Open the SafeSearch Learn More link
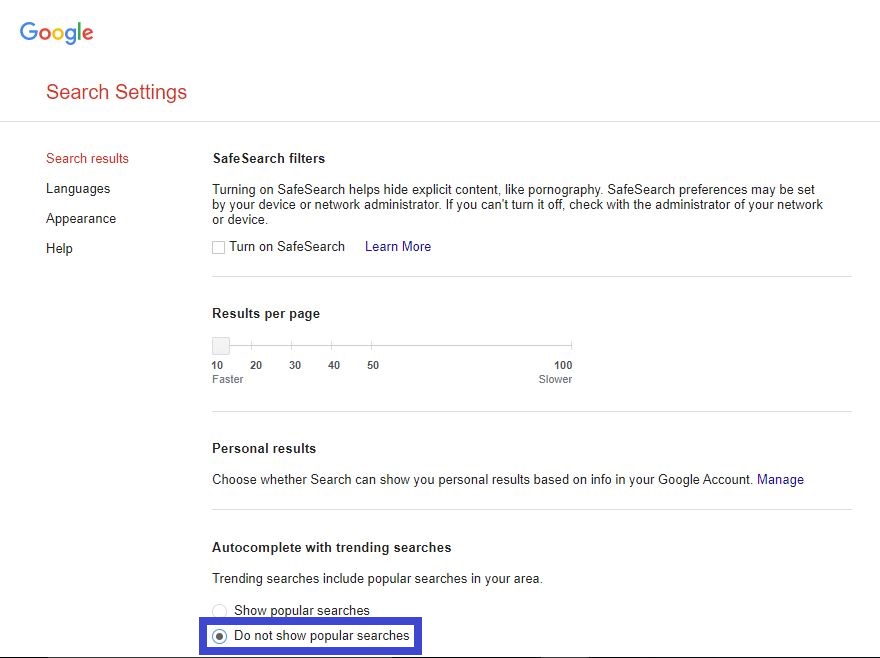The image size is (880, 658). (397, 246)
